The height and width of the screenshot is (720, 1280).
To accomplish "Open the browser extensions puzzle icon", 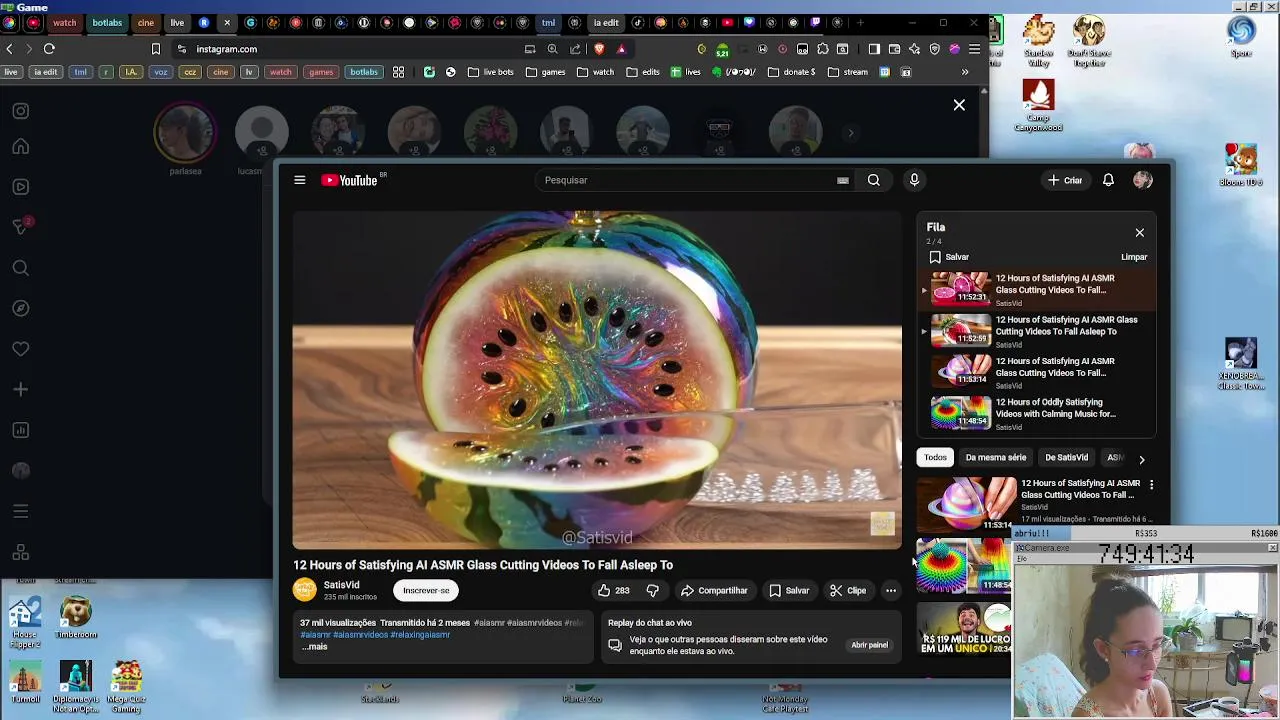I will pyautogui.click(x=823, y=49).
